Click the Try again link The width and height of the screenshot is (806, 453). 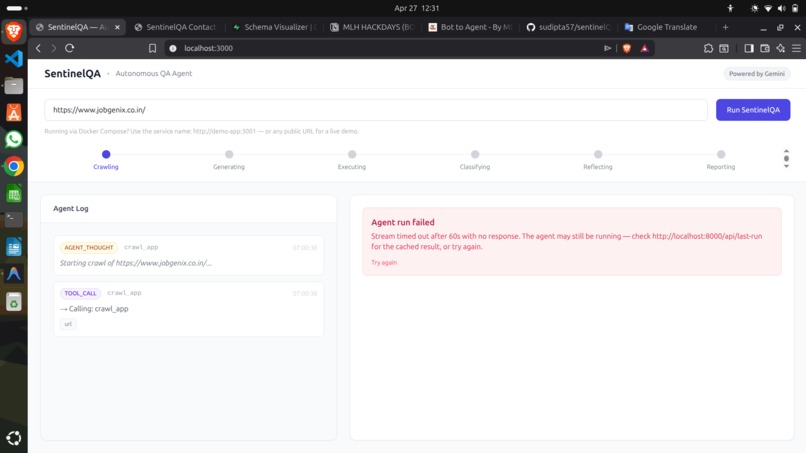(x=384, y=262)
